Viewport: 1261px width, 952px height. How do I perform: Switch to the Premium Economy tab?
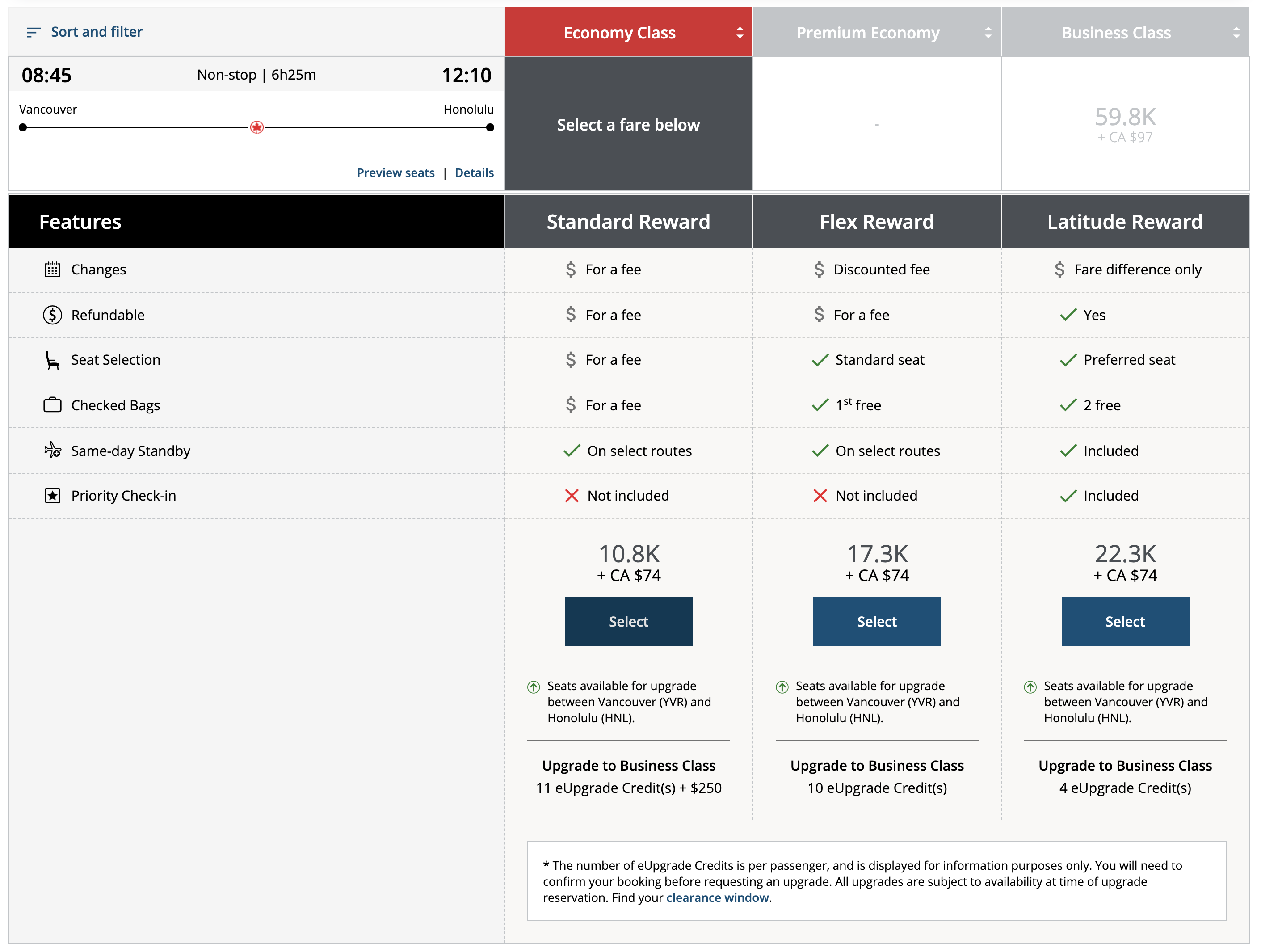click(x=867, y=33)
